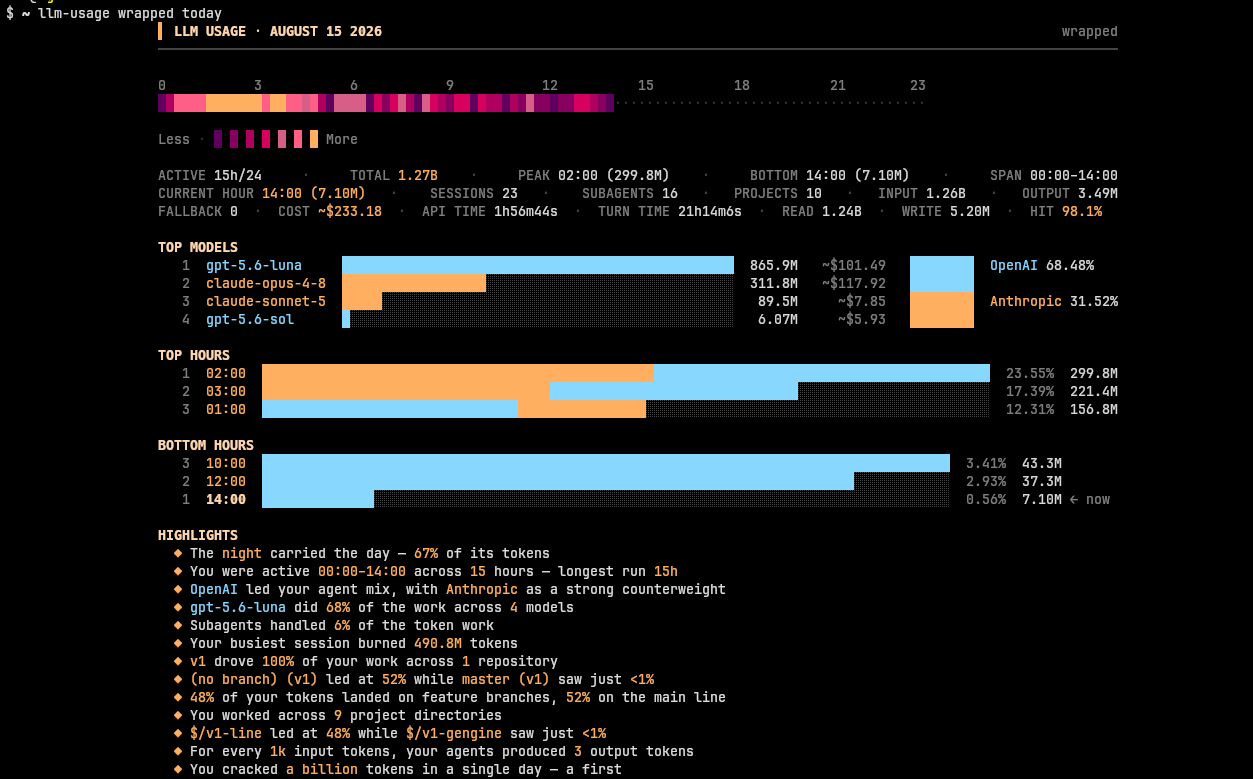Click the '← now' indicator
1253x779 pixels.
[x=1090, y=499]
